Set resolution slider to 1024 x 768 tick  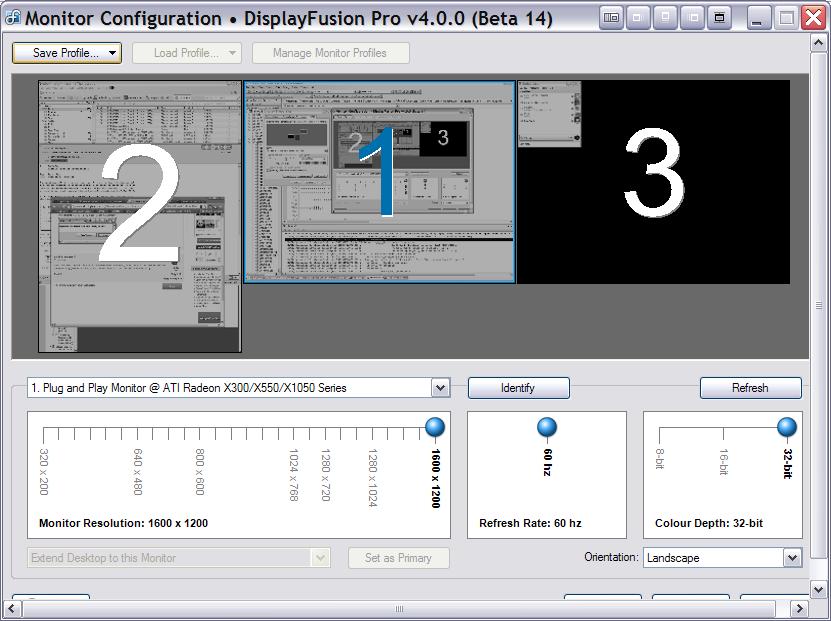(294, 434)
